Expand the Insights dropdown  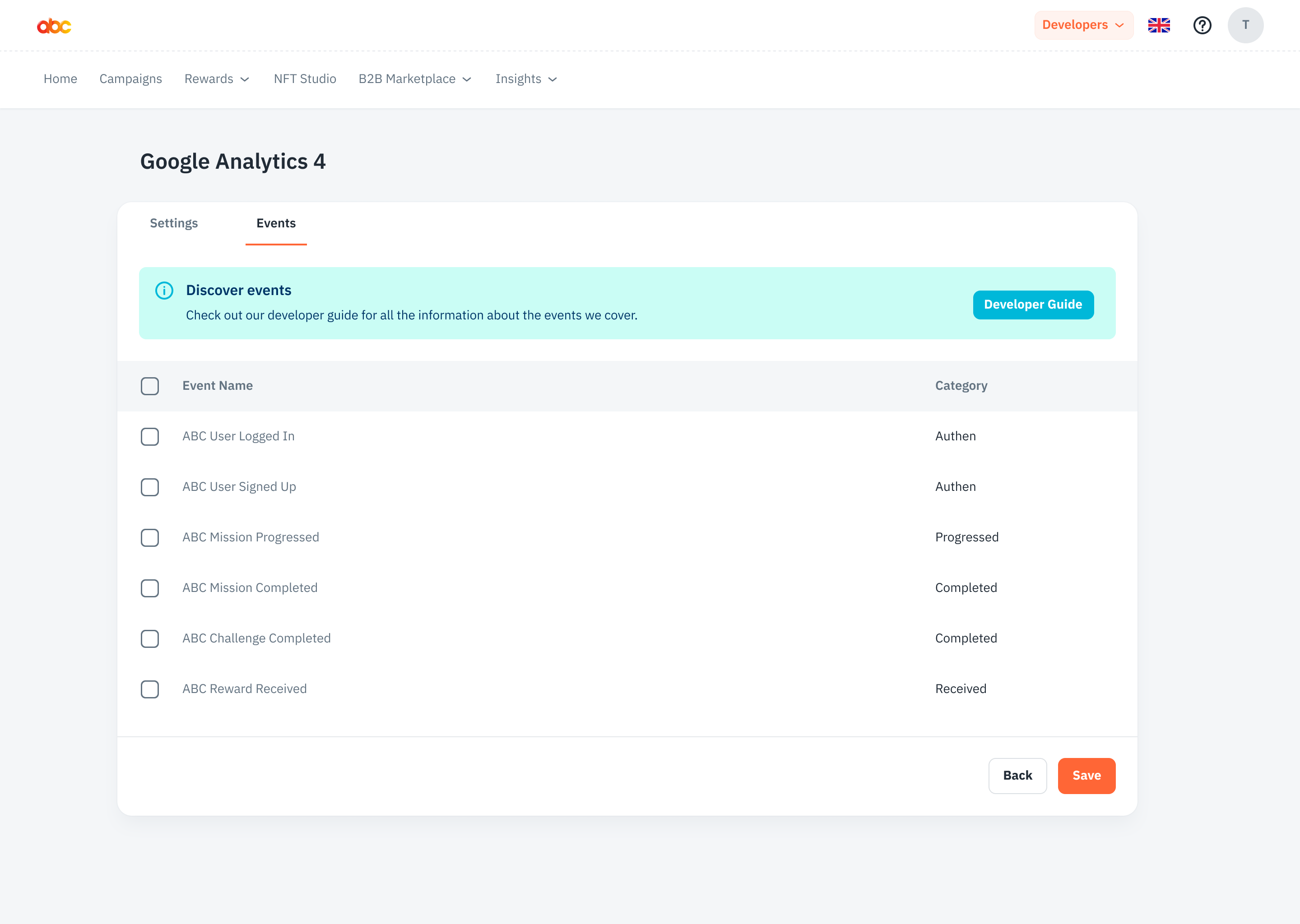click(x=525, y=79)
